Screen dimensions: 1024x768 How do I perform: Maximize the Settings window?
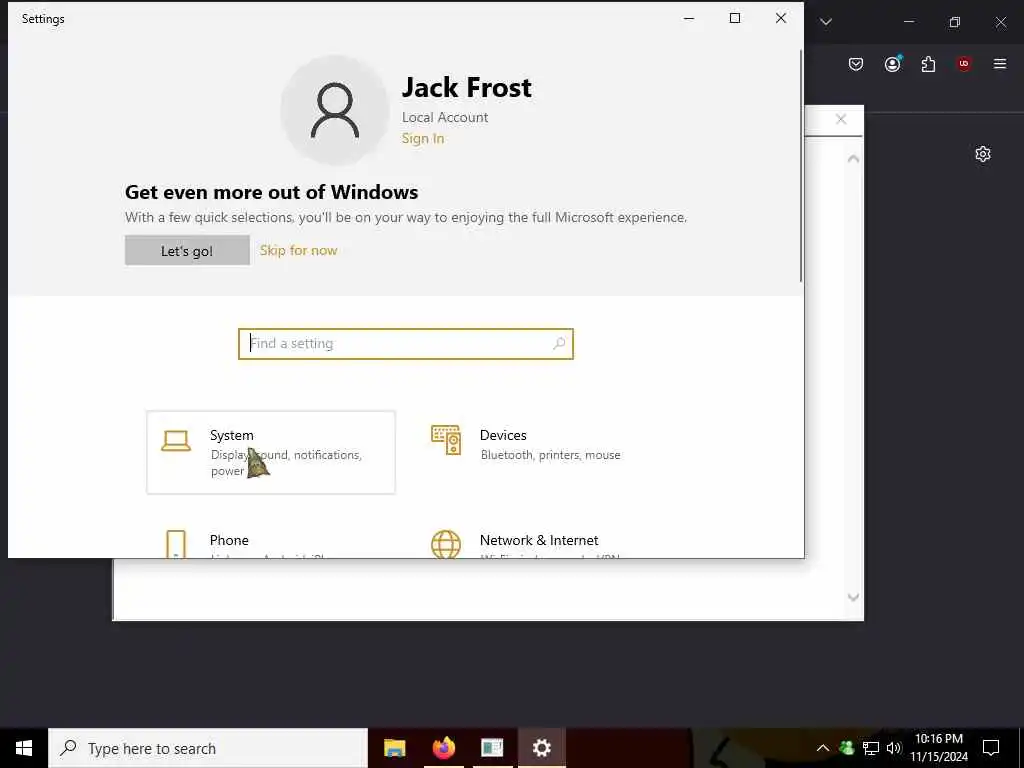[735, 18]
